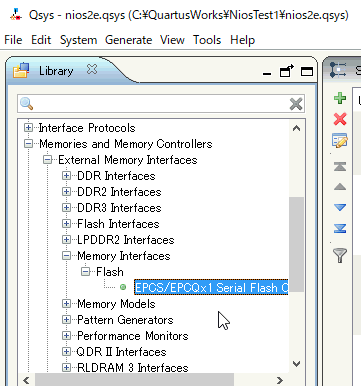The image size is (361, 386).
Task: Expand the Flash Interfaces node
Action: click(66, 224)
